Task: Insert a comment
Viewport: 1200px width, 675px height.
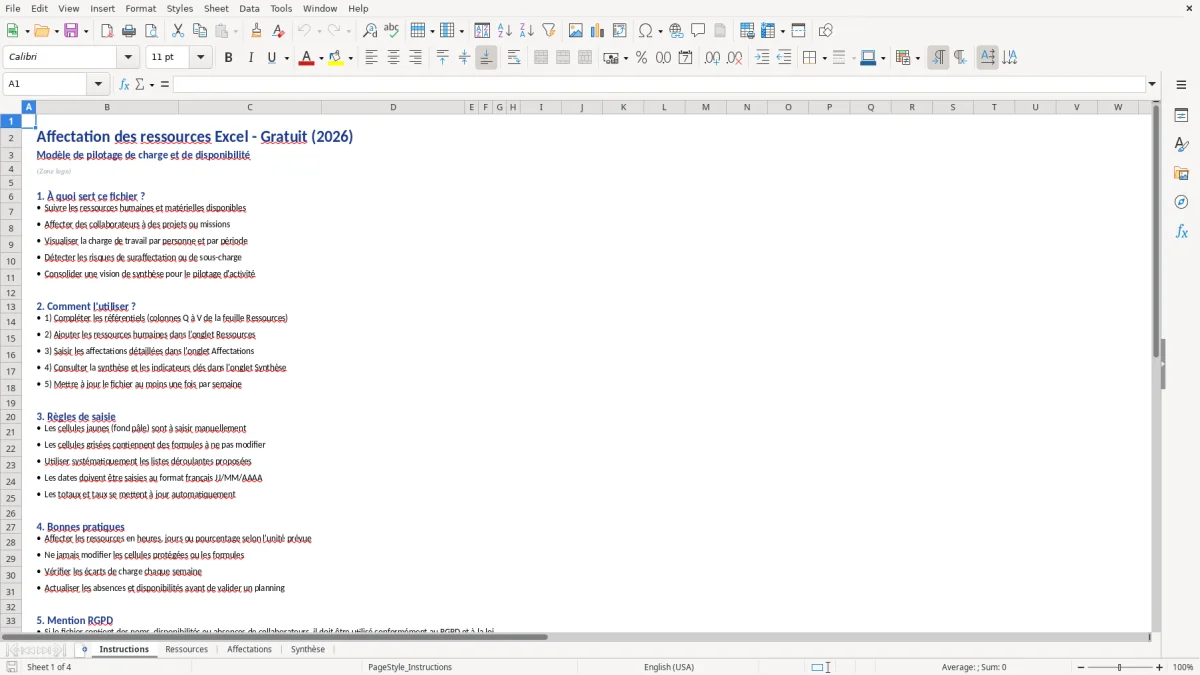Action: tap(698, 31)
